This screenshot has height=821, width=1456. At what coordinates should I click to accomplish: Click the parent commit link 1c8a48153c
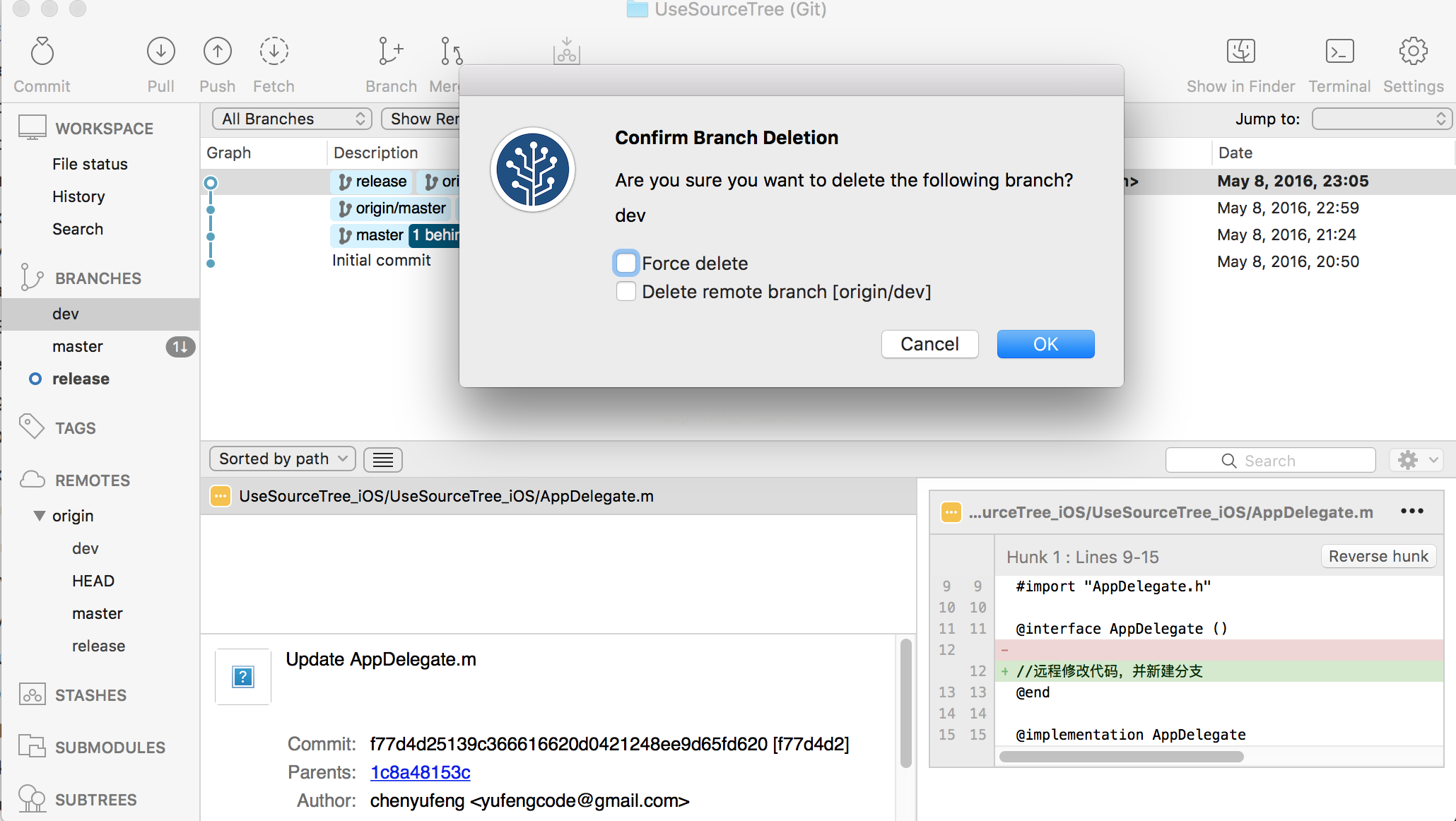(x=420, y=772)
